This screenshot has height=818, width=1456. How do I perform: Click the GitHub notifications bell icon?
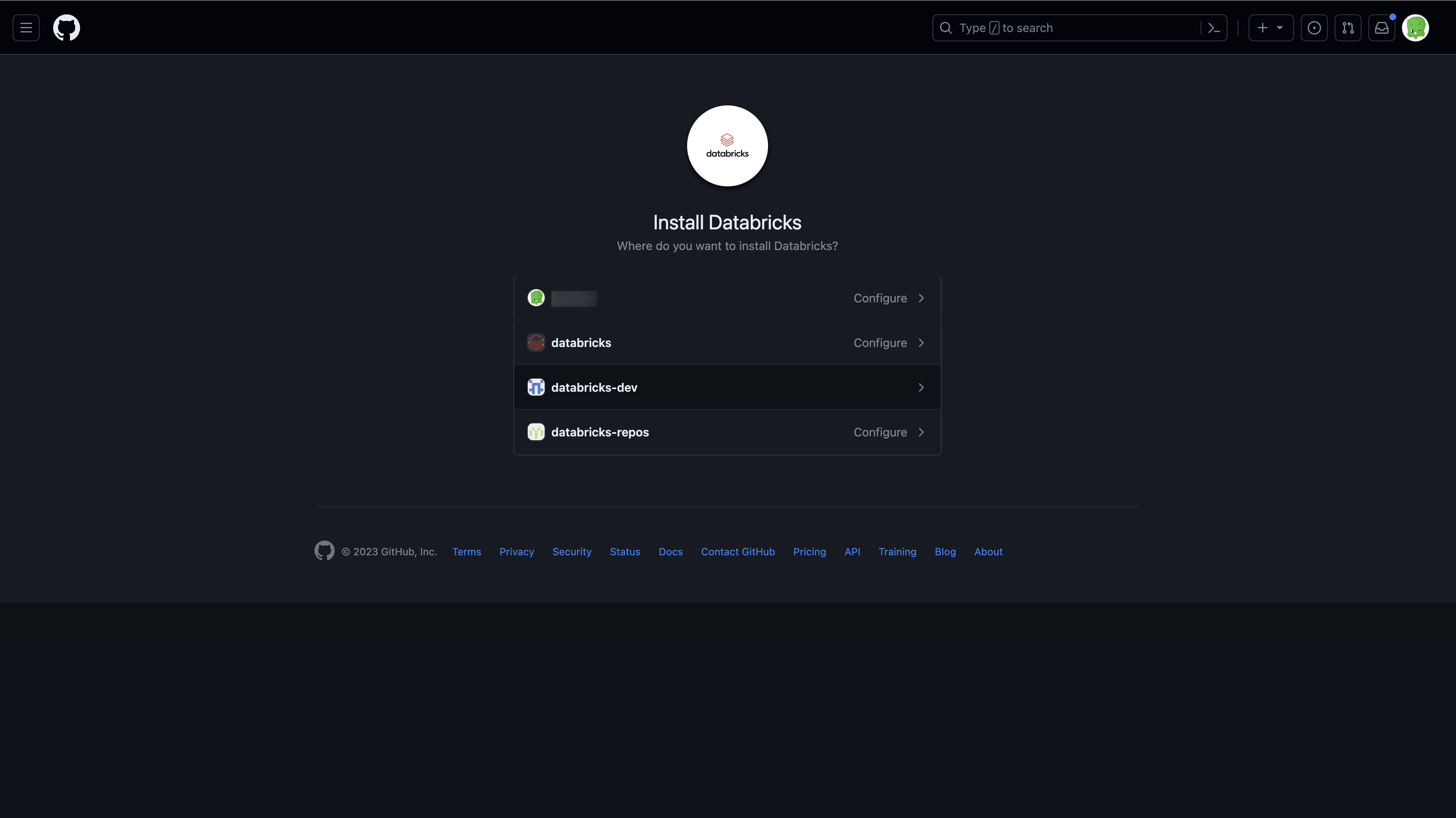[1381, 27]
